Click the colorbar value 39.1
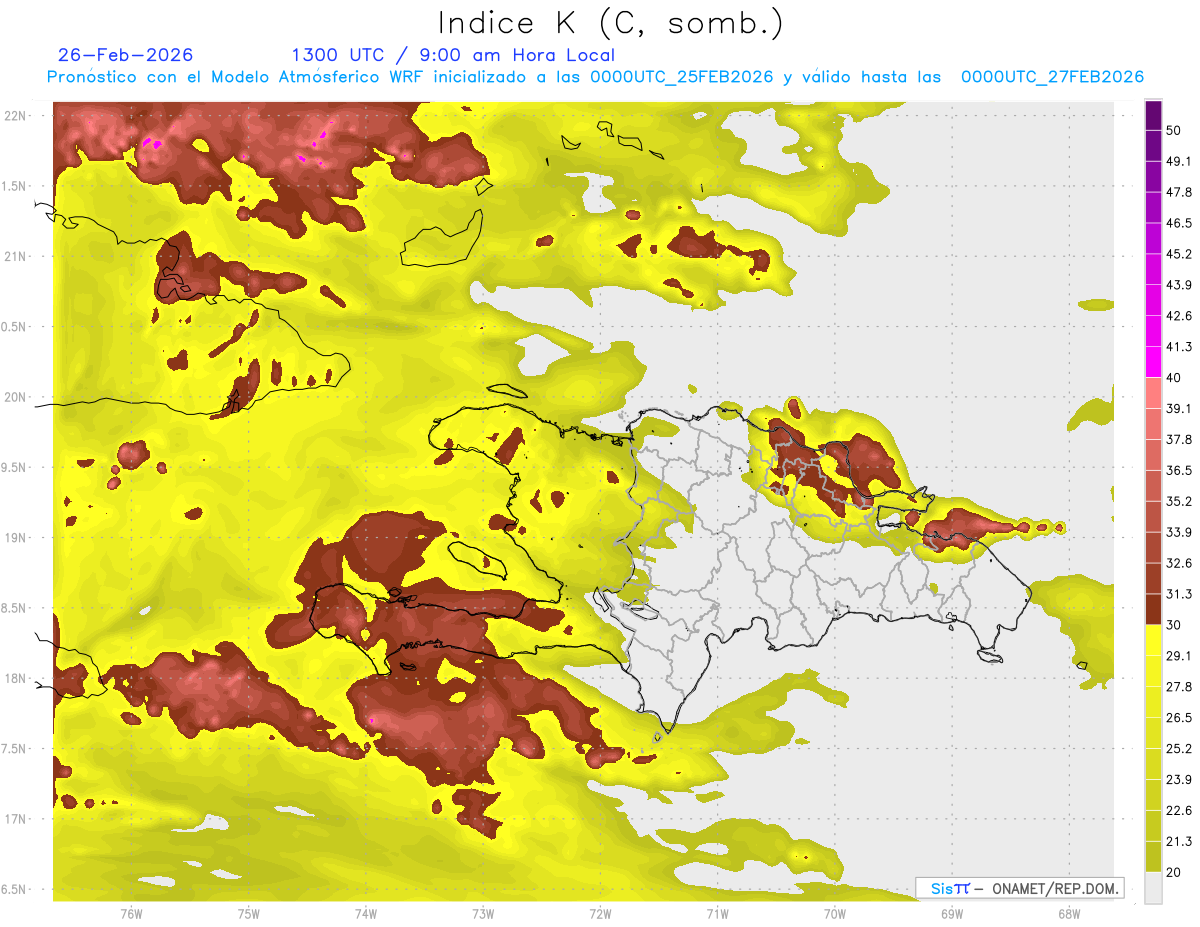 (1179, 408)
